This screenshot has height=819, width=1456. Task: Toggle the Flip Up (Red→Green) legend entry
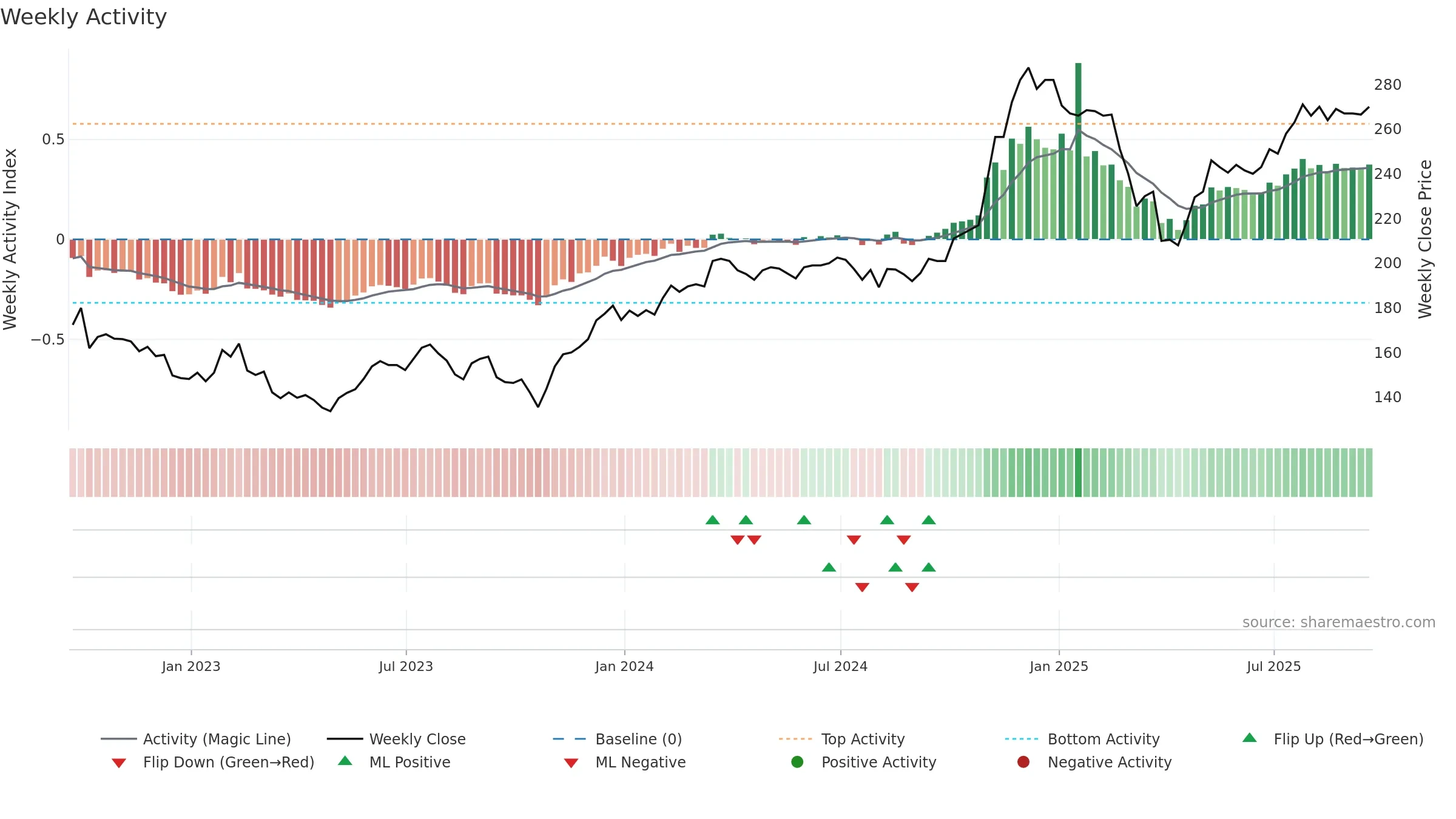pos(1333,739)
